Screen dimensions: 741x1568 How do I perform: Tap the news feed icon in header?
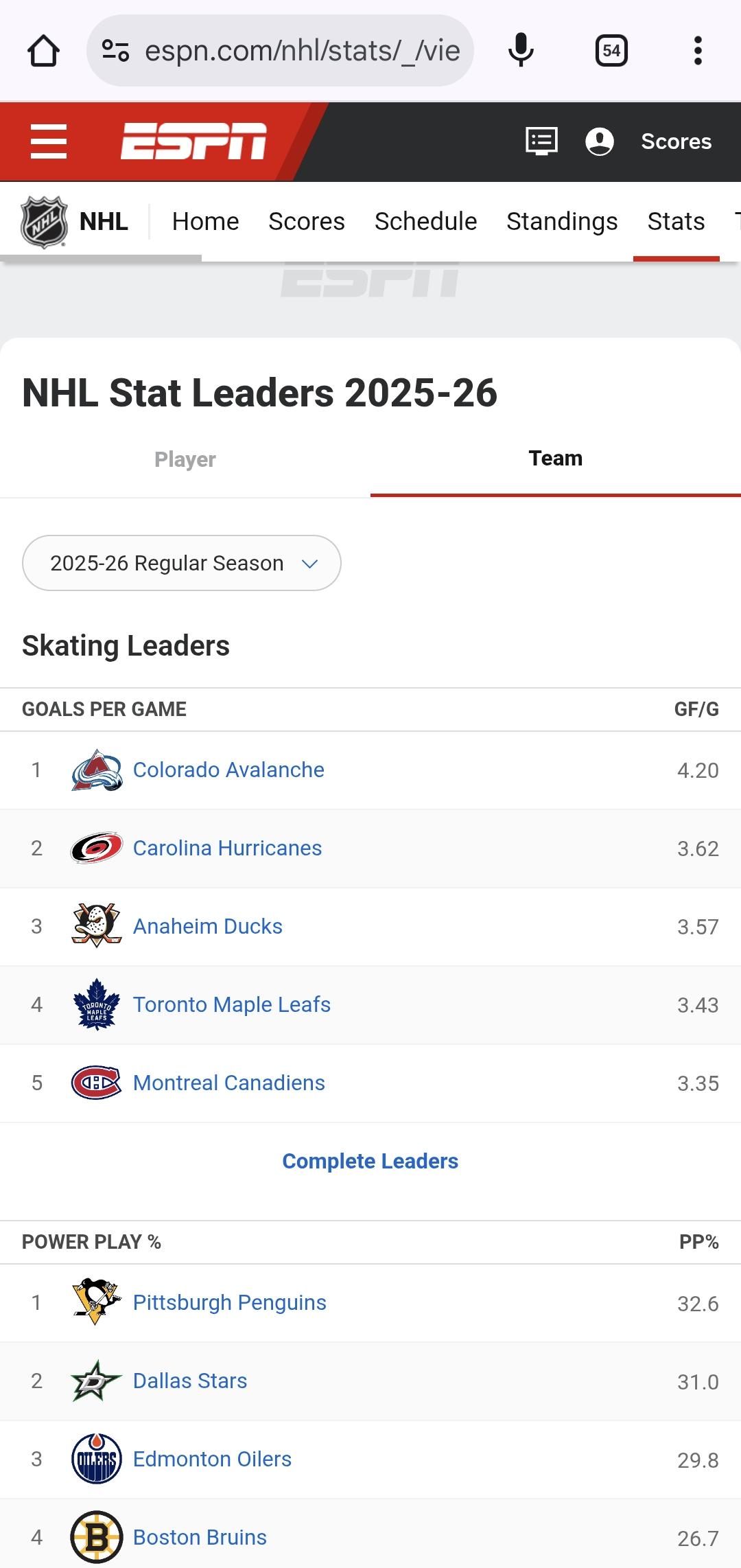click(x=541, y=141)
